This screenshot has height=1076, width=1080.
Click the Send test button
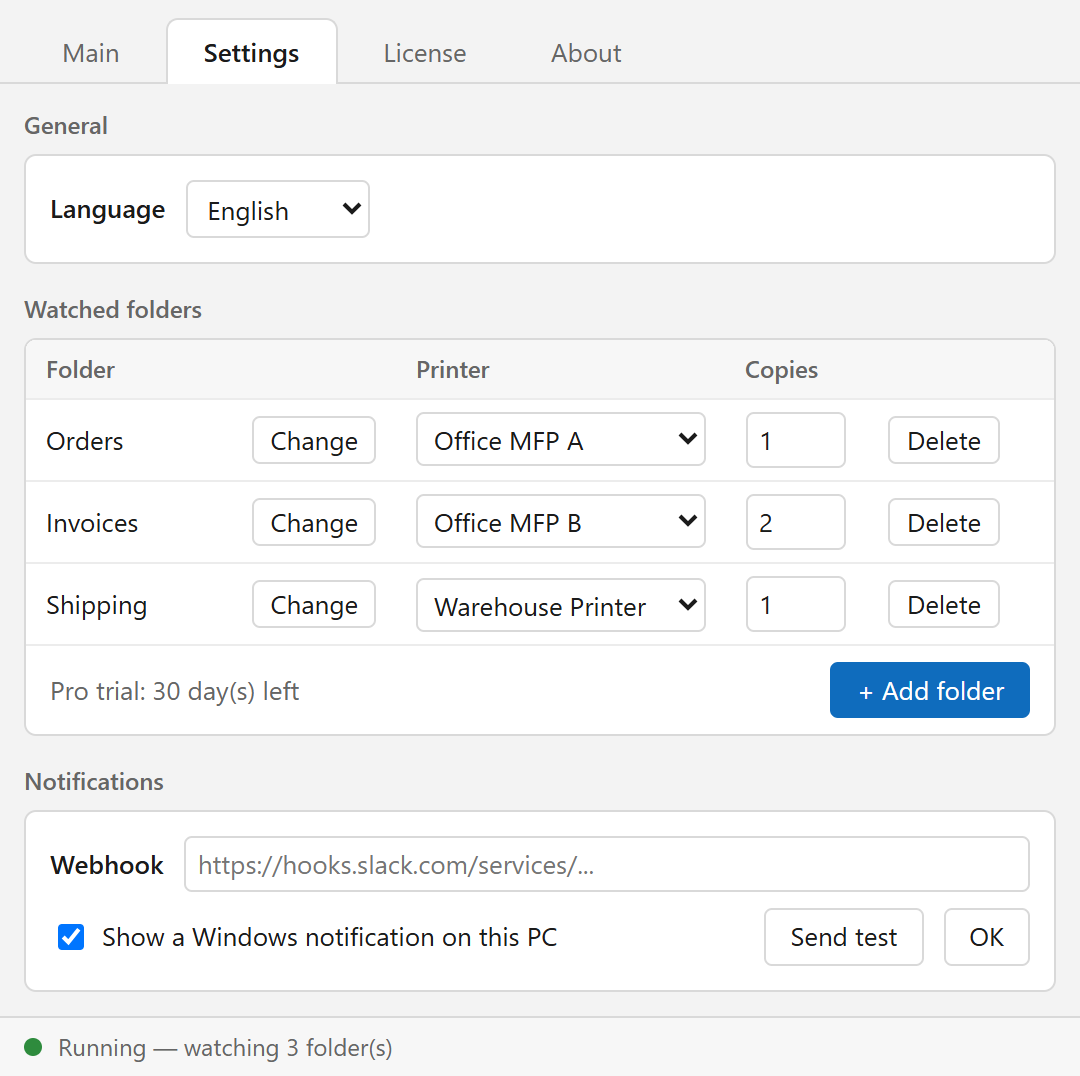844,937
